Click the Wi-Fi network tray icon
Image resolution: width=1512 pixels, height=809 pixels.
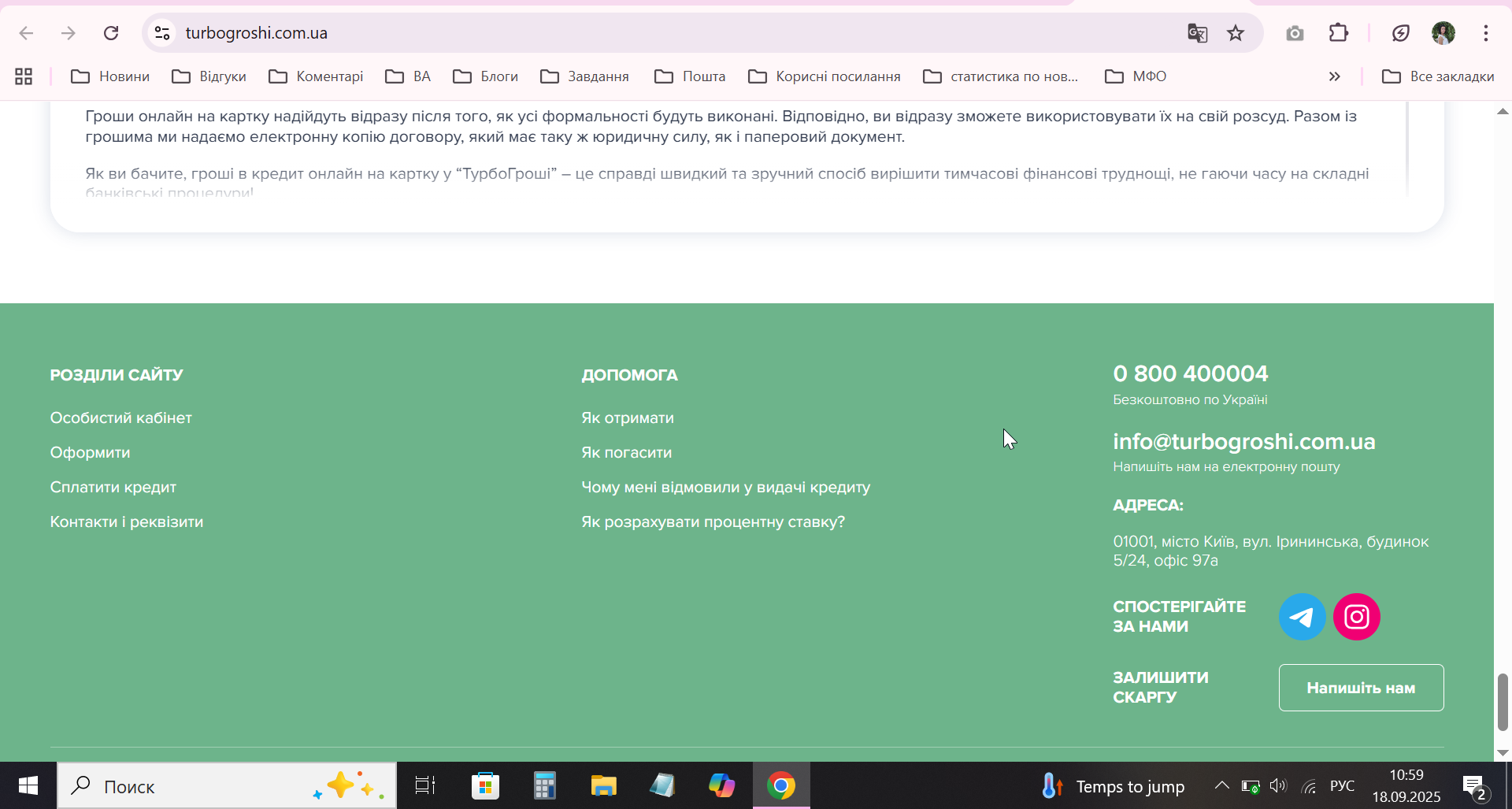tap(1309, 786)
